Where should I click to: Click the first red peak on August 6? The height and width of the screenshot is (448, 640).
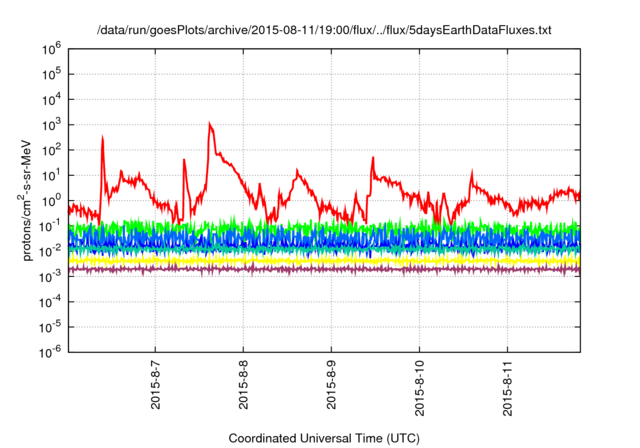[102, 139]
